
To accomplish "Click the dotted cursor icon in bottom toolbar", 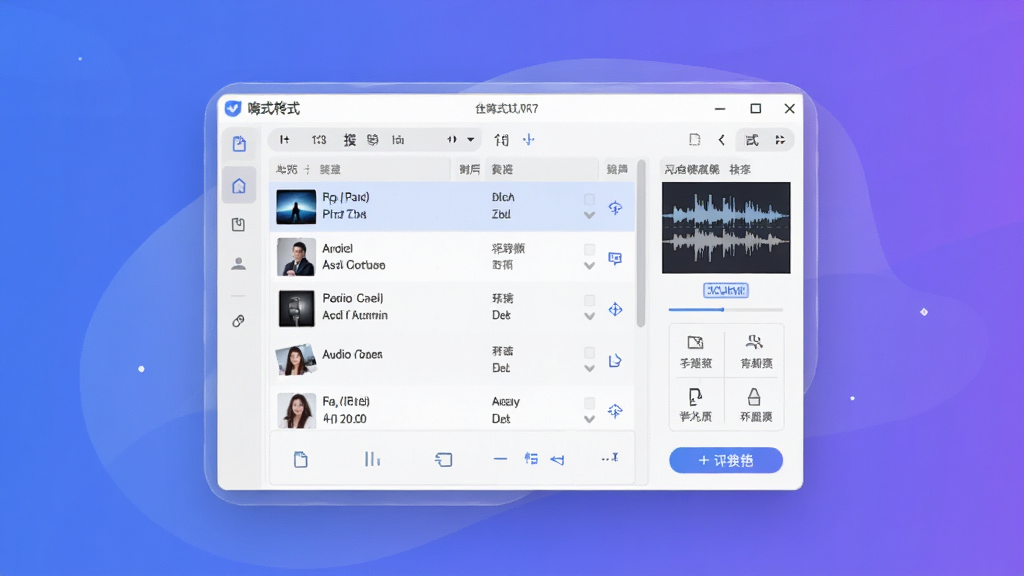I will [610, 458].
